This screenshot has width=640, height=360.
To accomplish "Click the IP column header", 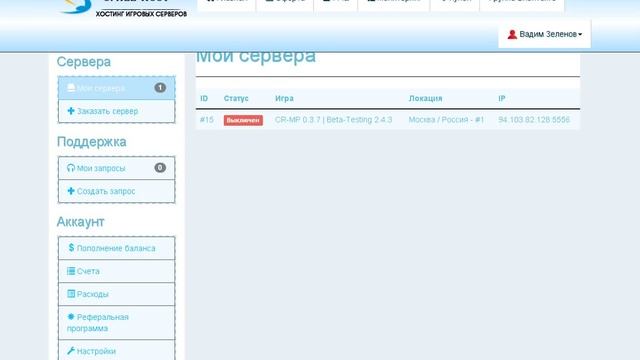I will 502,98.
